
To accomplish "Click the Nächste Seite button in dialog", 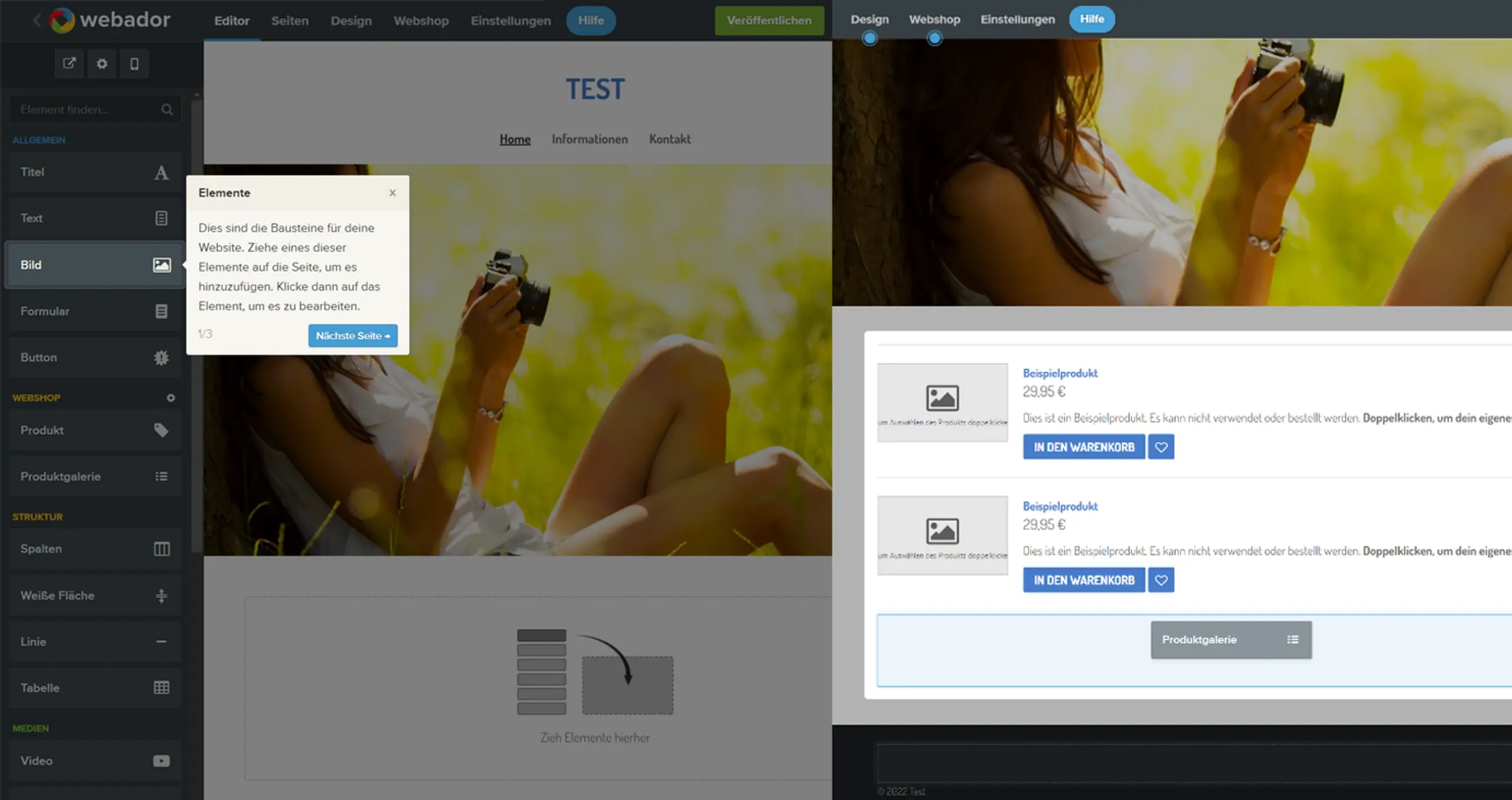I will [352, 335].
